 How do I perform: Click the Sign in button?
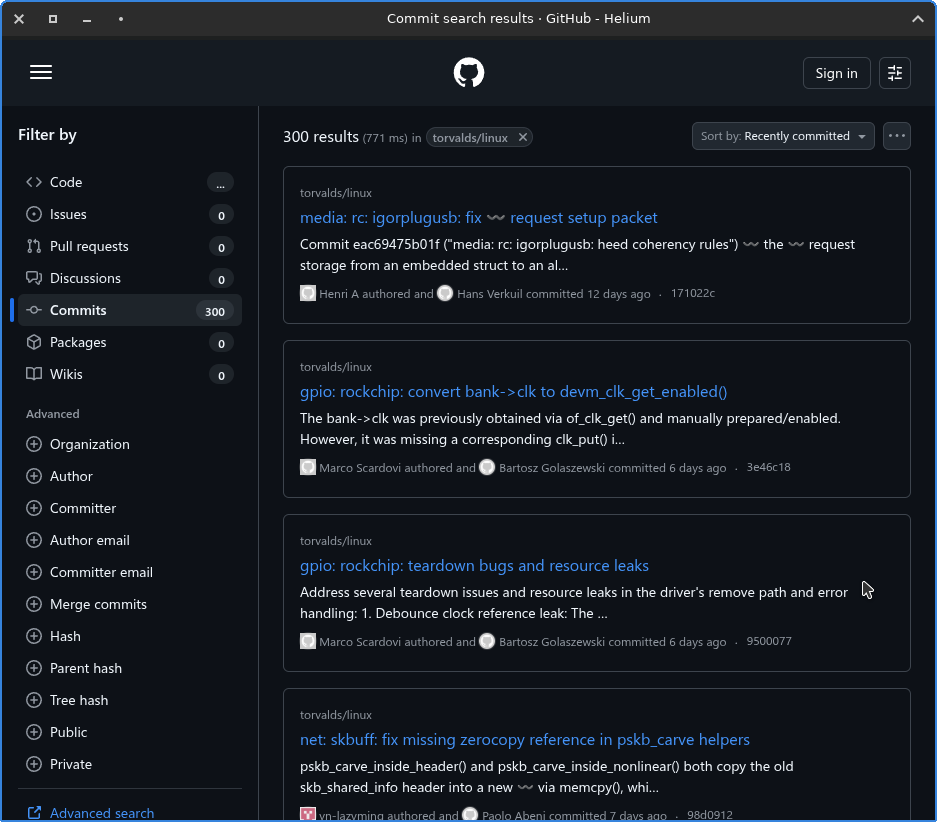pyautogui.click(x=836, y=73)
